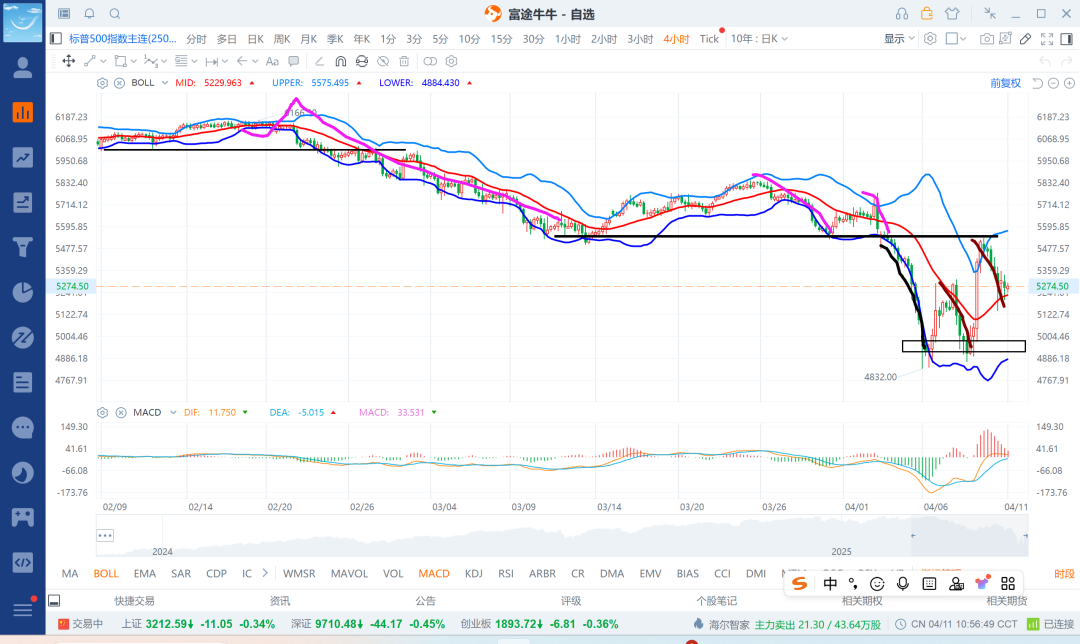1080x644 pixels.
Task: Toggle the MACD indicator in bottom bar
Action: [x=434, y=573]
